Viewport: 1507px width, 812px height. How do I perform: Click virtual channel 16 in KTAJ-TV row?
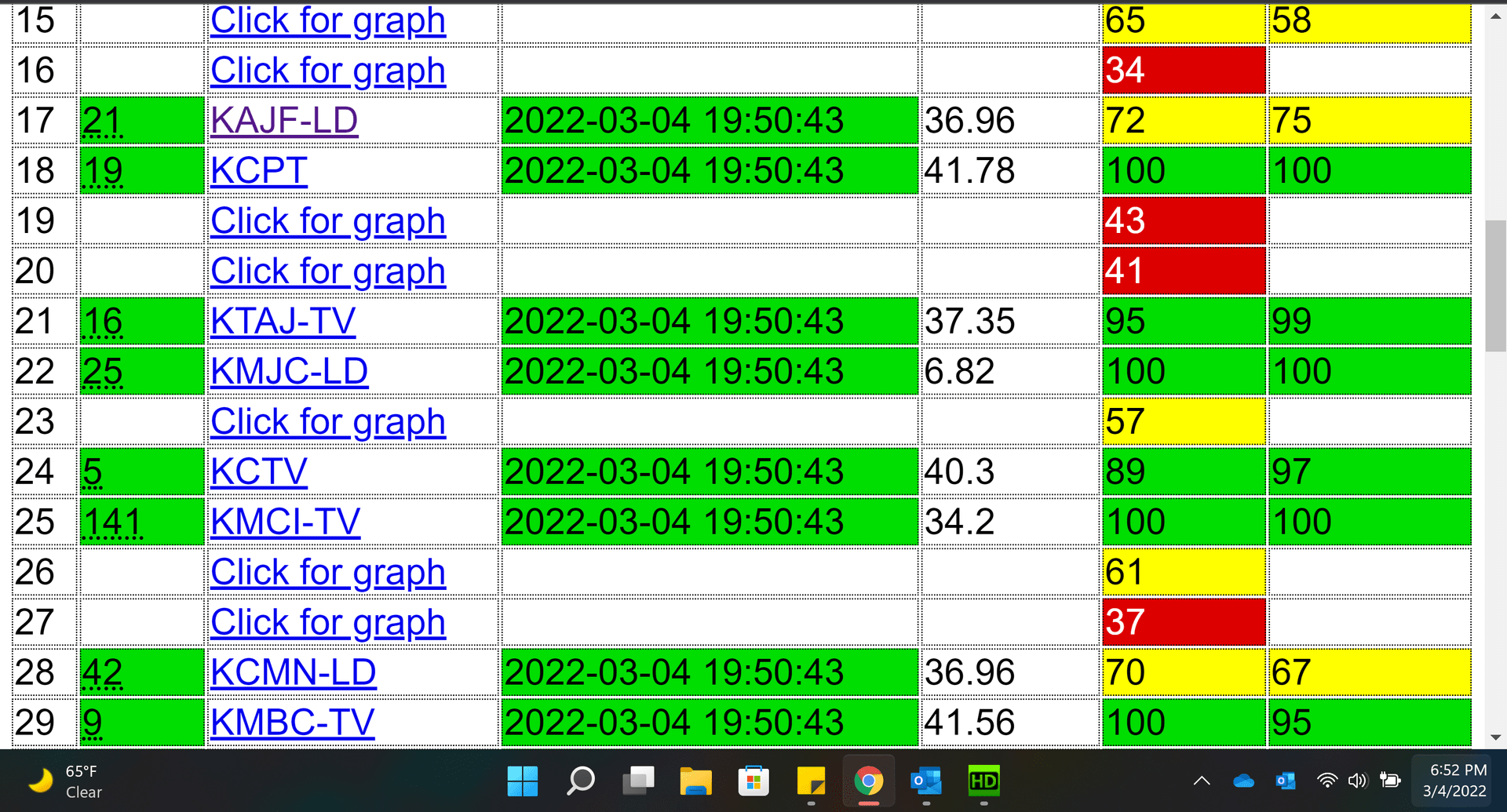pyautogui.click(x=102, y=322)
